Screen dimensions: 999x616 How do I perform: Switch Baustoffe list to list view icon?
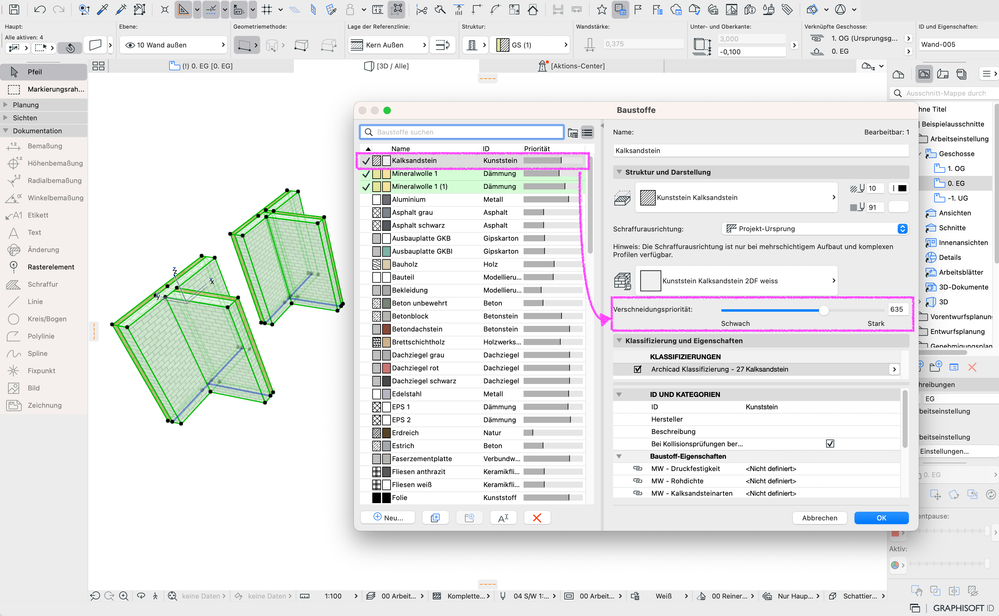[x=588, y=132]
